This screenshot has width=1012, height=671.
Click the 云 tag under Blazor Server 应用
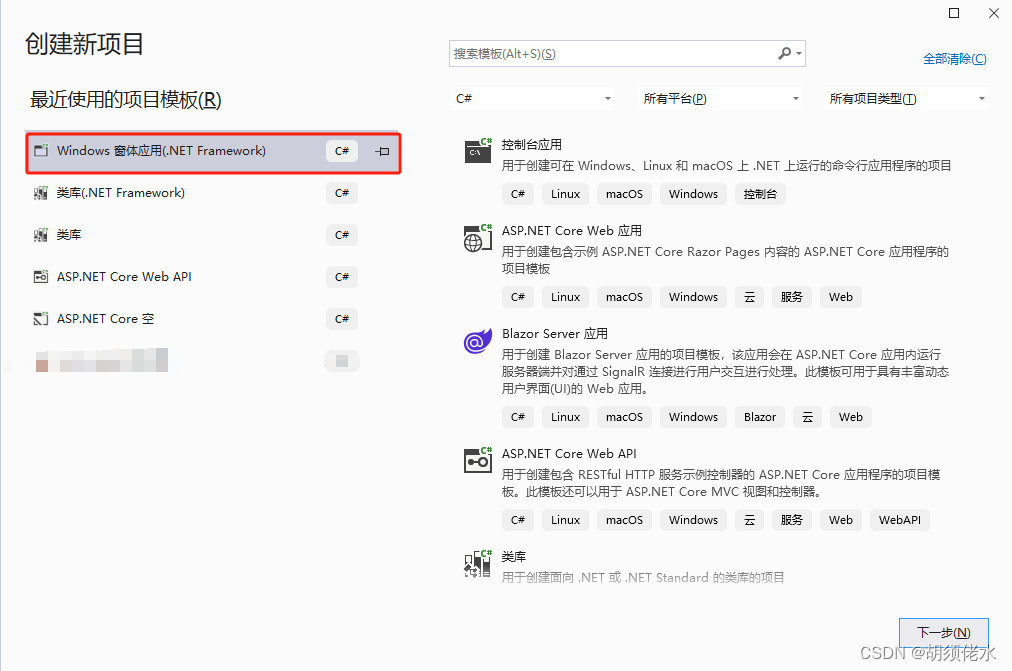(x=807, y=417)
